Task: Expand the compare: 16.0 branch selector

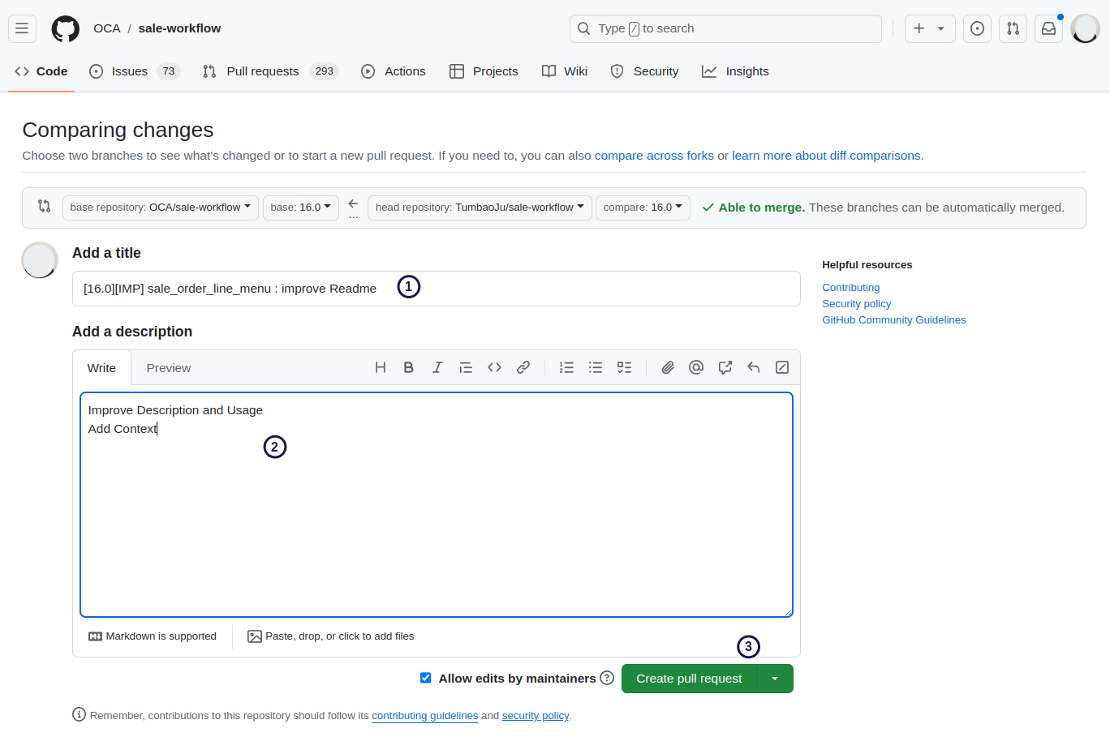Action: tap(643, 208)
